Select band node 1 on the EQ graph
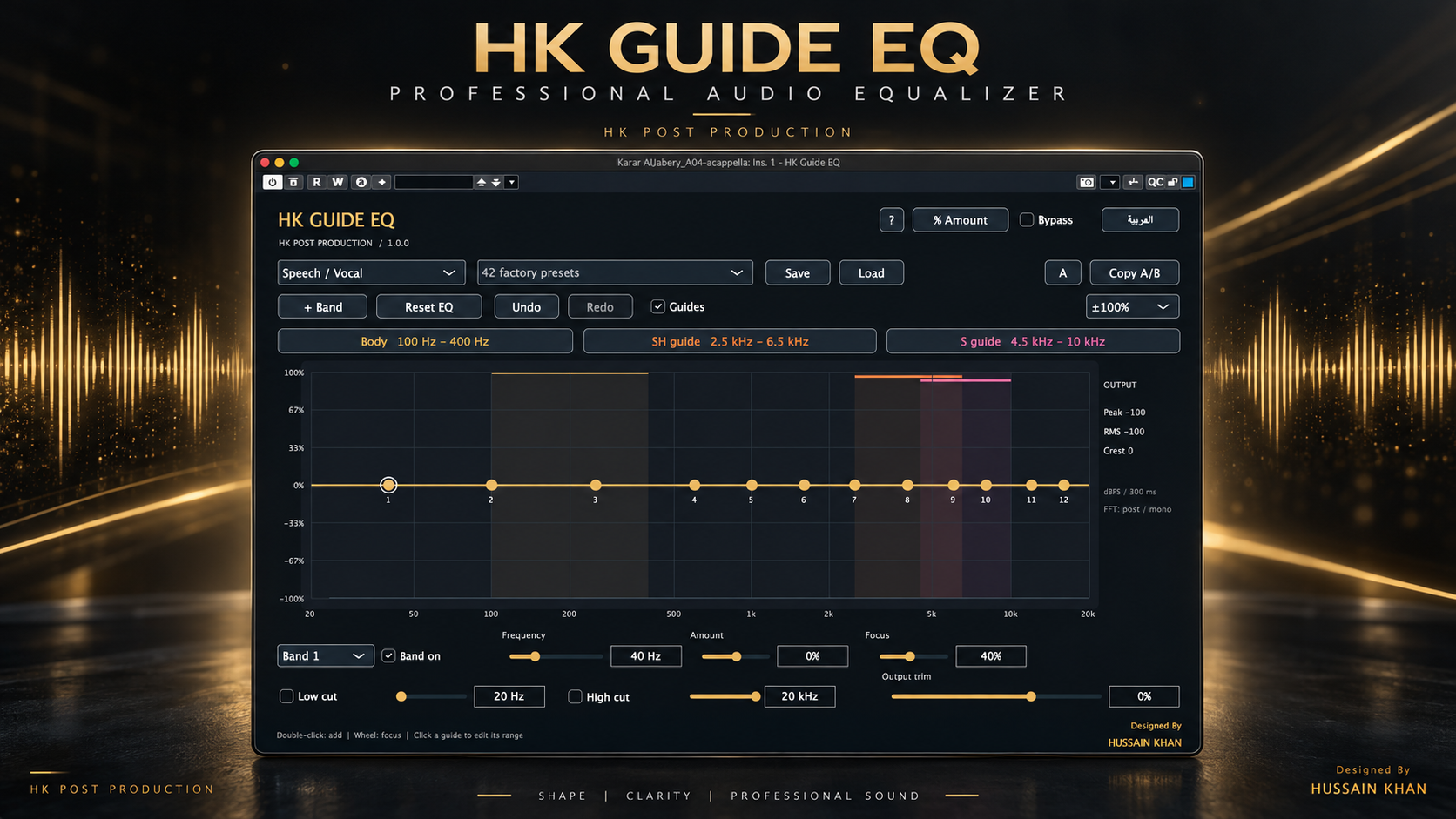The height and width of the screenshot is (819, 1456). click(x=388, y=485)
